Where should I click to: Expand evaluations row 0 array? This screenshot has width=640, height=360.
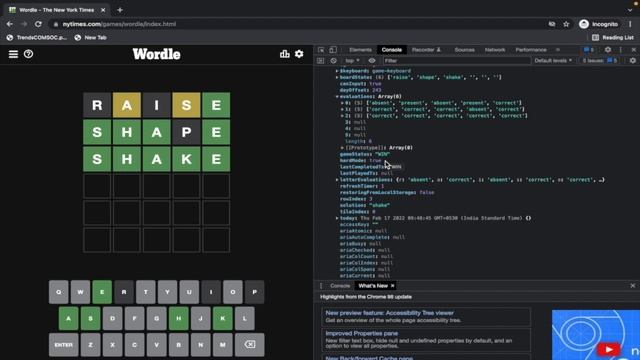342,103
